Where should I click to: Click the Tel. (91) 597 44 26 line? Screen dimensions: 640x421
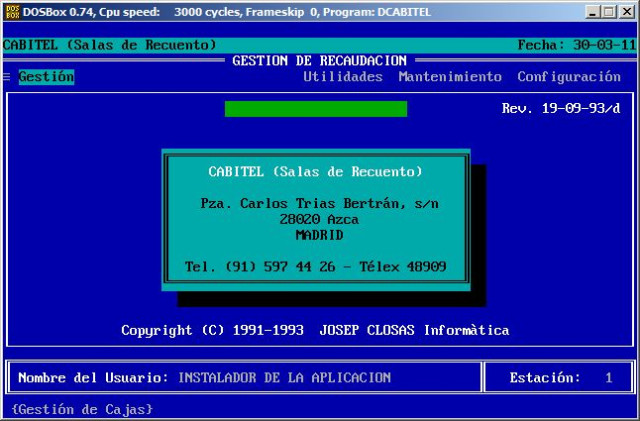click(316, 267)
